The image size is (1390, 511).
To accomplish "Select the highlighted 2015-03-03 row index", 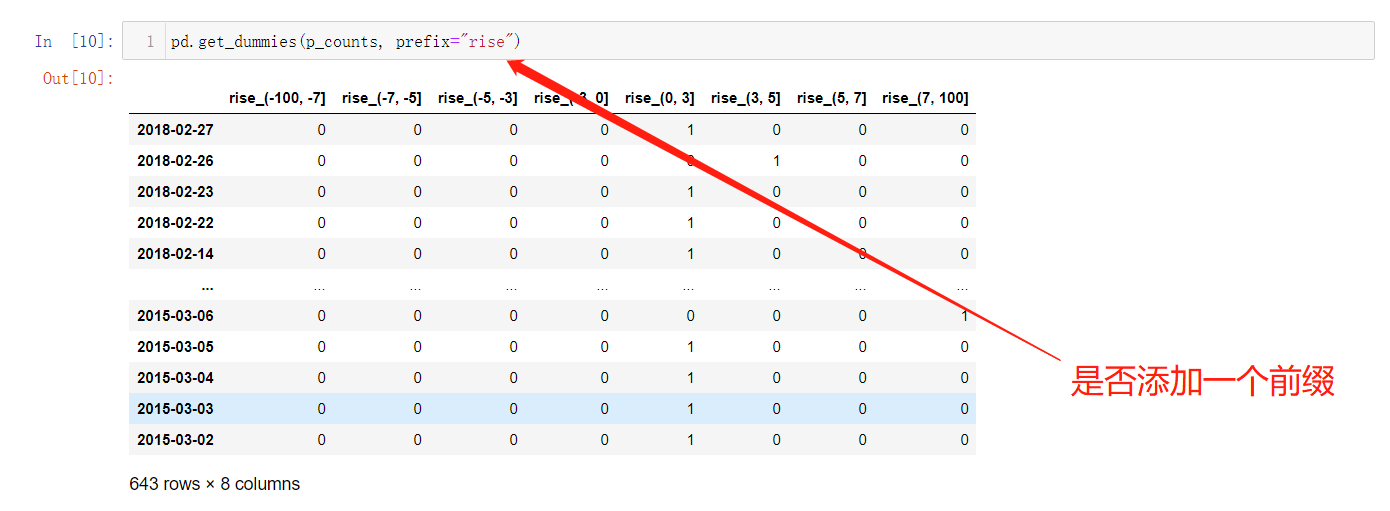I will (x=175, y=409).
